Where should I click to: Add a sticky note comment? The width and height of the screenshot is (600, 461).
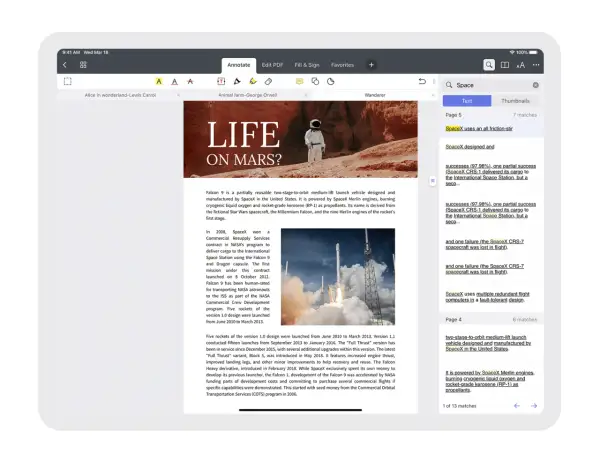(299, 81)
